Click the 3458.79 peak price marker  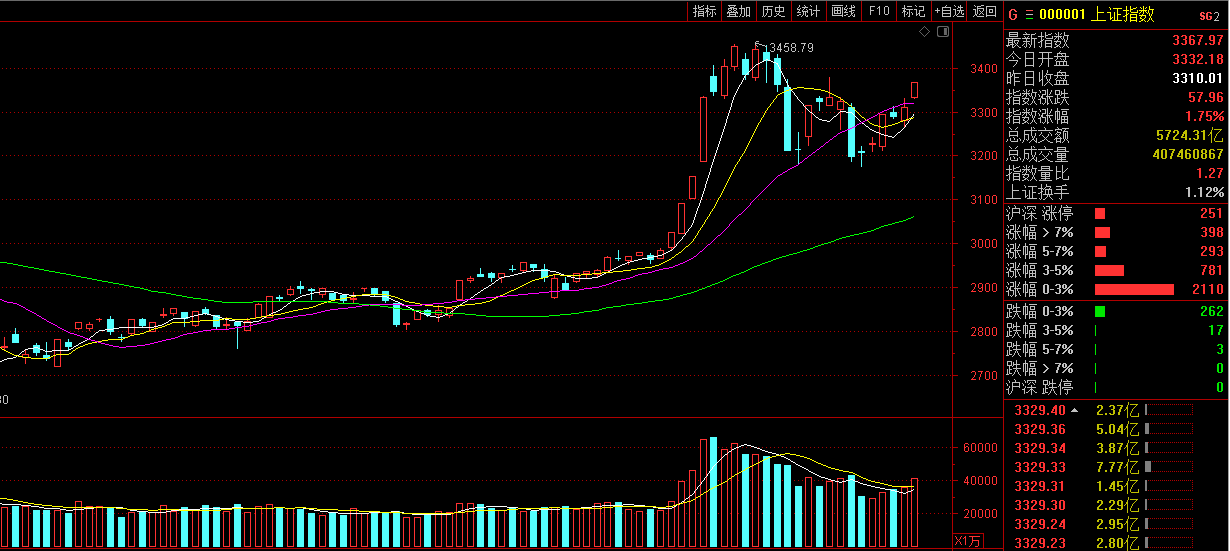click(790, 47)
